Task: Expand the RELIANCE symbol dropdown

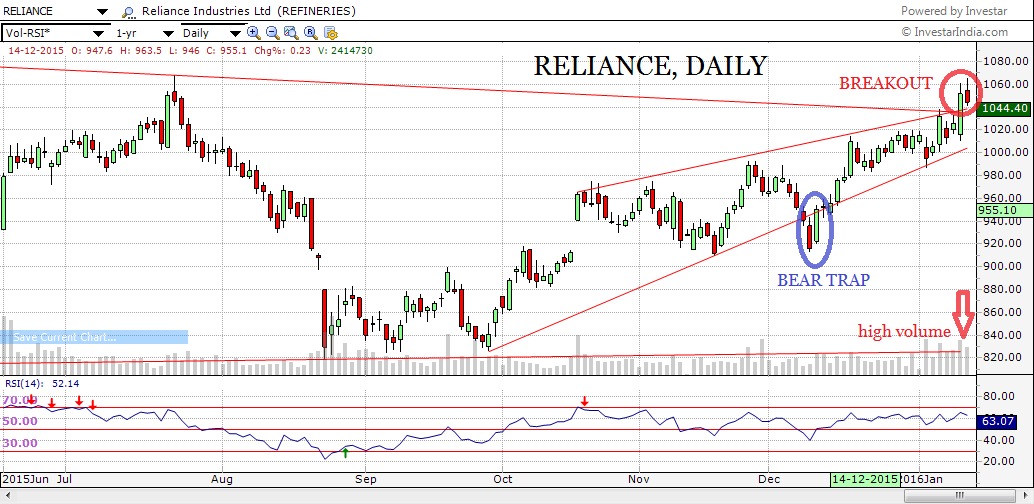Action: [x=102, y=11]
